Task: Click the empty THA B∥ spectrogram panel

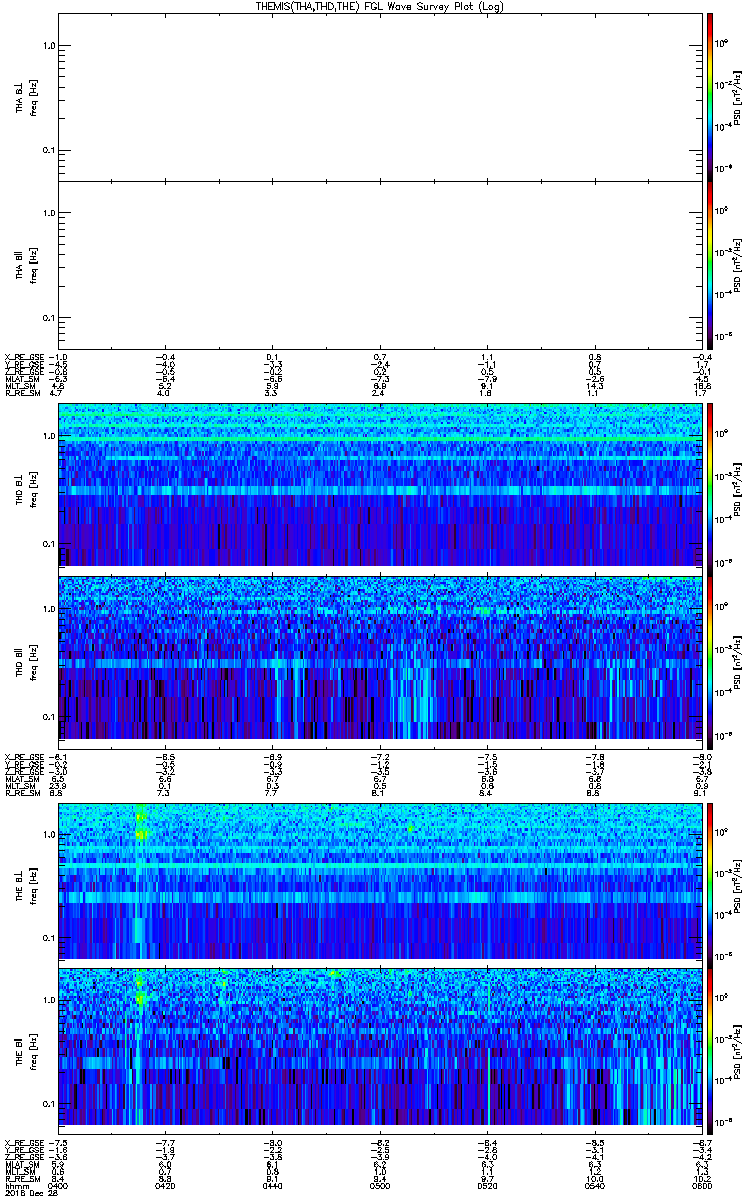Action: (379, 263)
